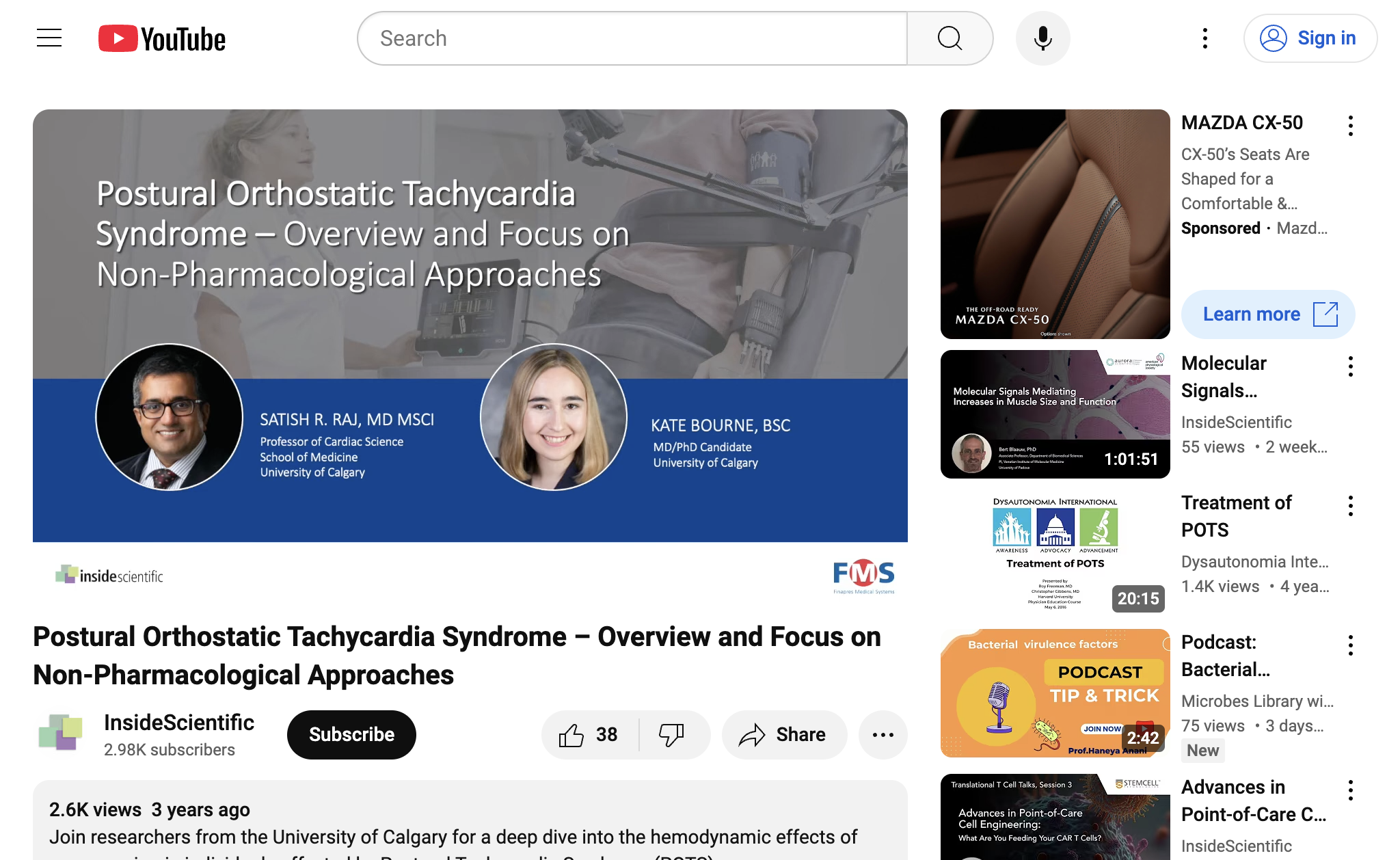The width and height of the screenshot is (1400, 860).
Task: Open Treatment of POTS video title
Action: (x=1236, y=516)
